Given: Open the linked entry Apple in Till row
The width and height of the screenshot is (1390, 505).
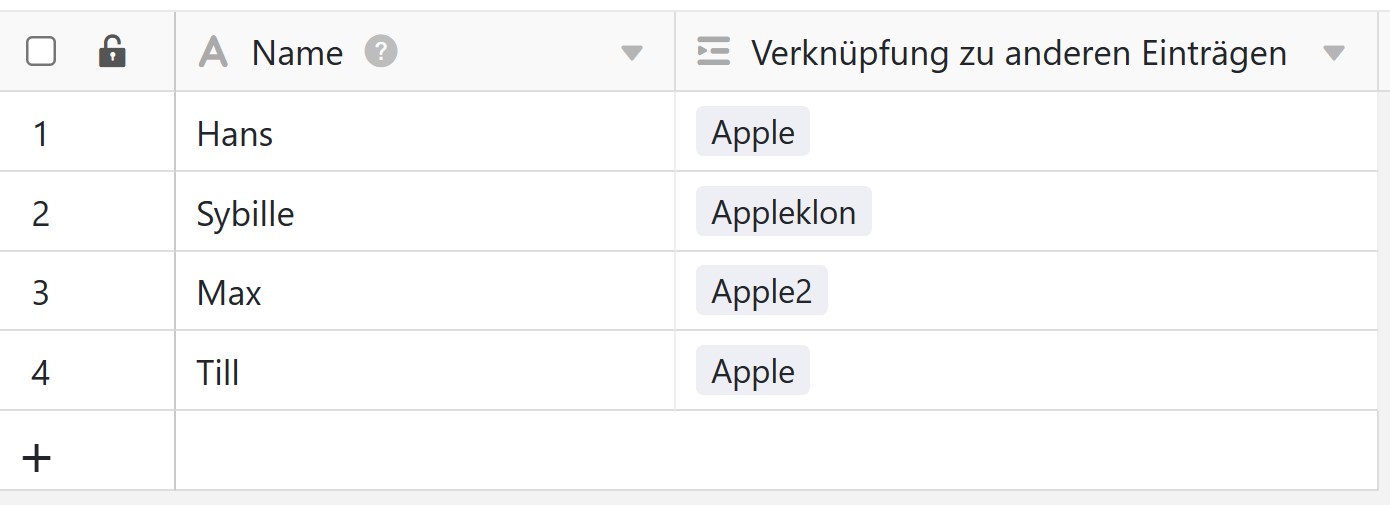Looking at the screenshot, I should [x=753, y=371].
